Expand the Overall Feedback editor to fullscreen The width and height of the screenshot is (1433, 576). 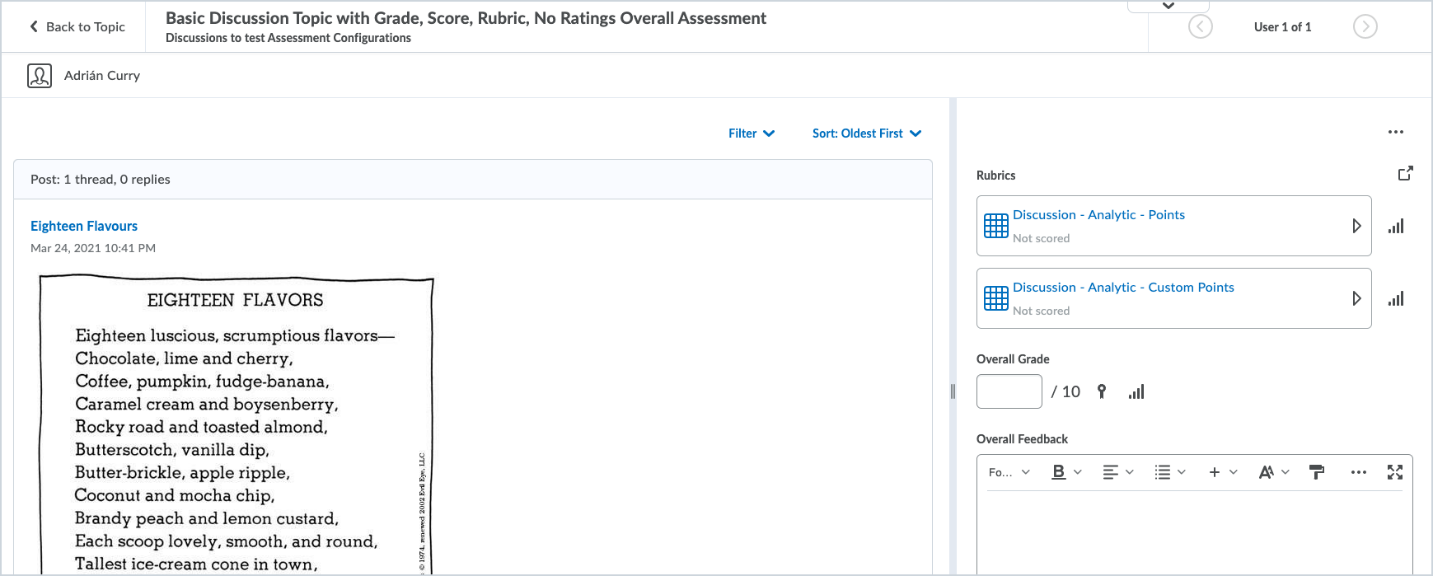click(x=1395, y=471)
